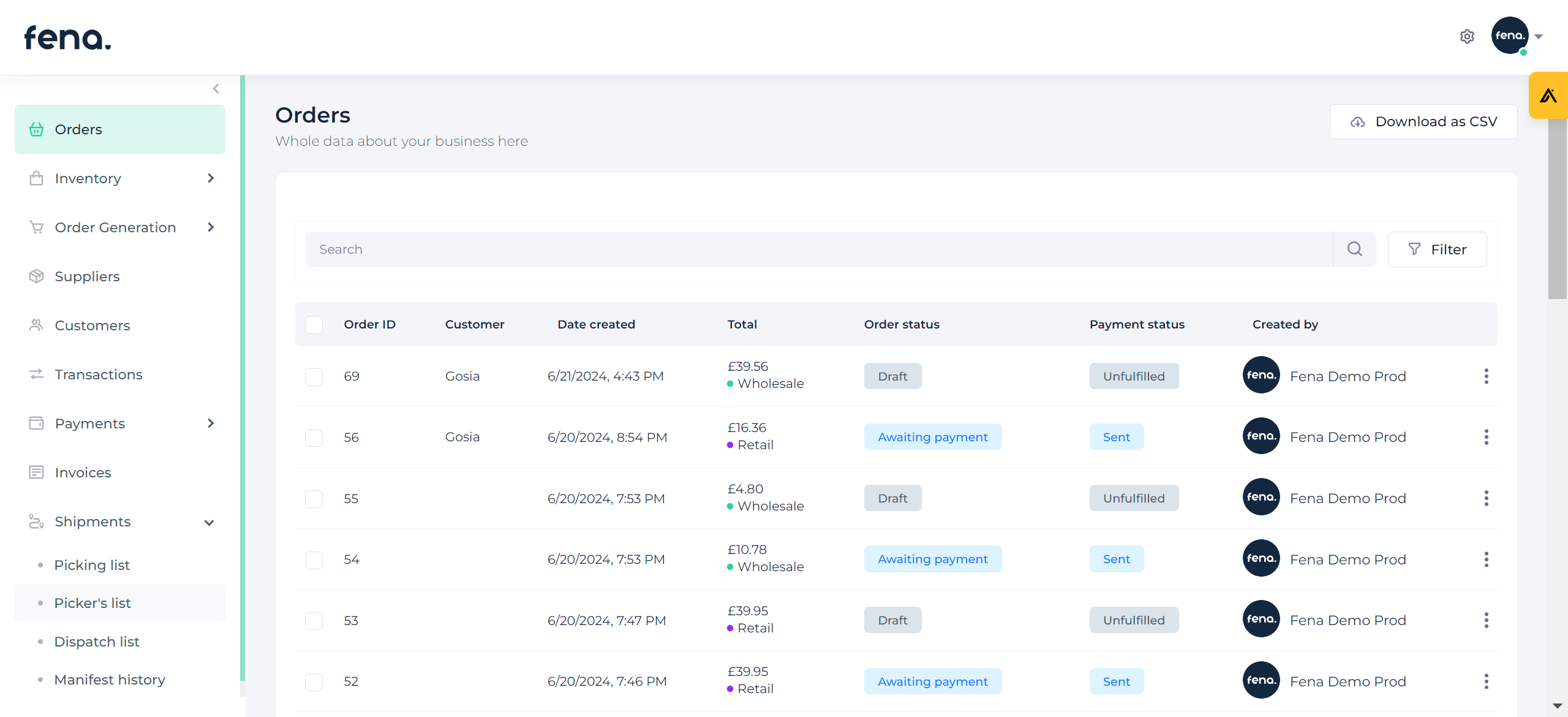Open the account profile dropdown arrow
1568x717 pixels.
[1538, 37]
